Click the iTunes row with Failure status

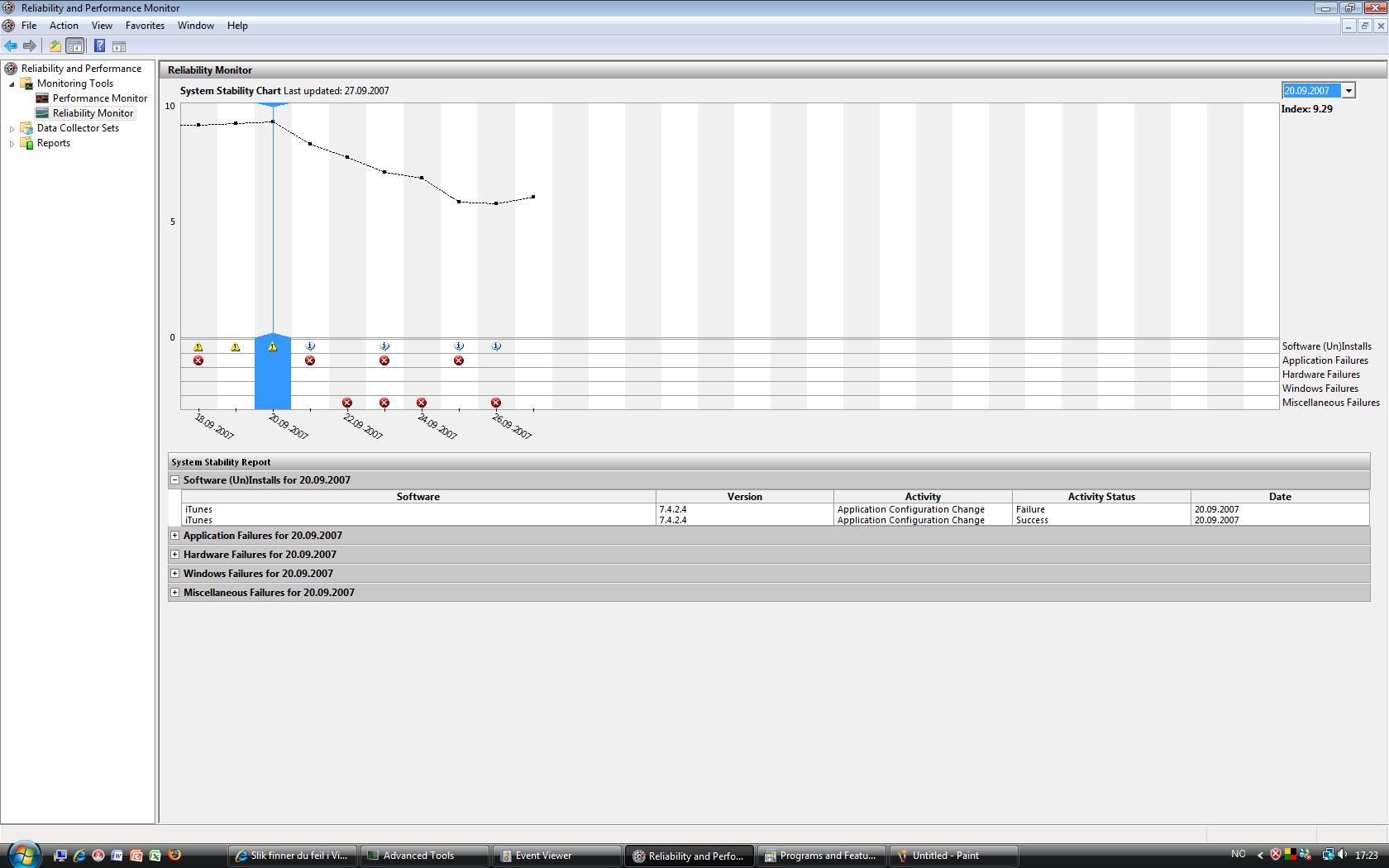point(776,509)
